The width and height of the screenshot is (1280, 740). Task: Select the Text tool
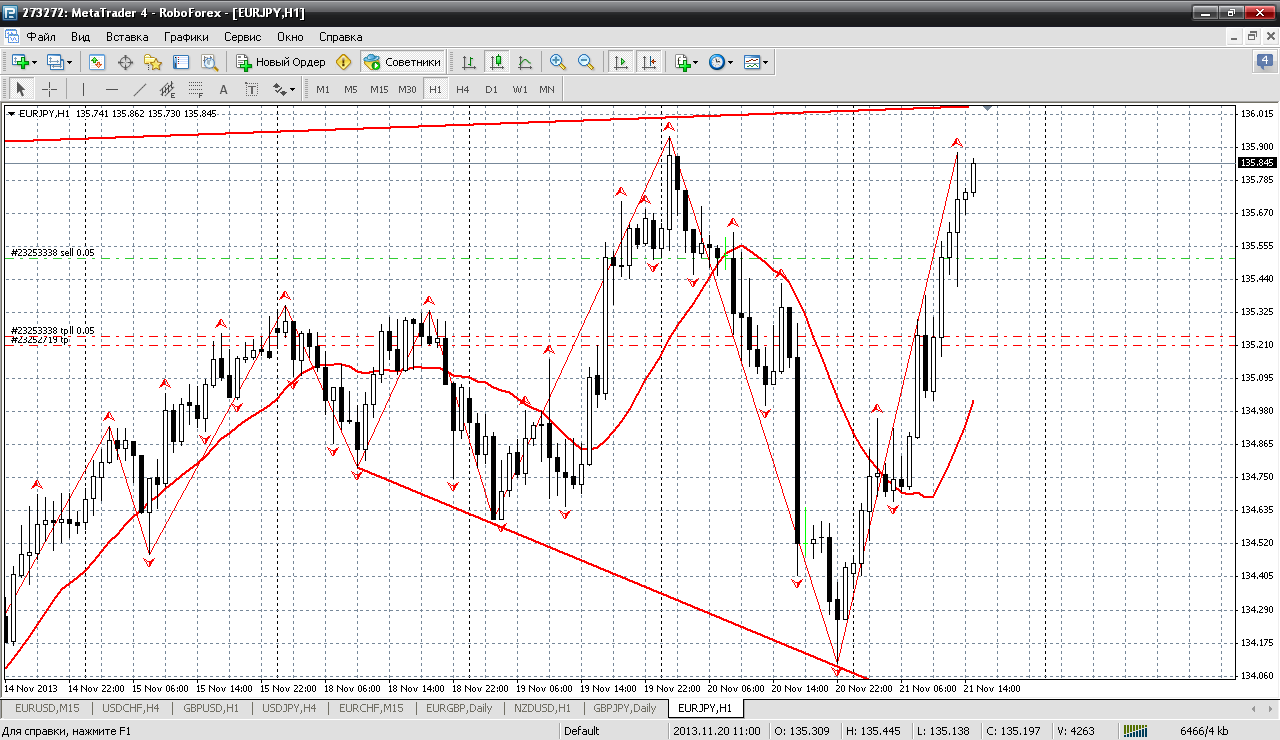pyautogui.click(x=223, y=89)
